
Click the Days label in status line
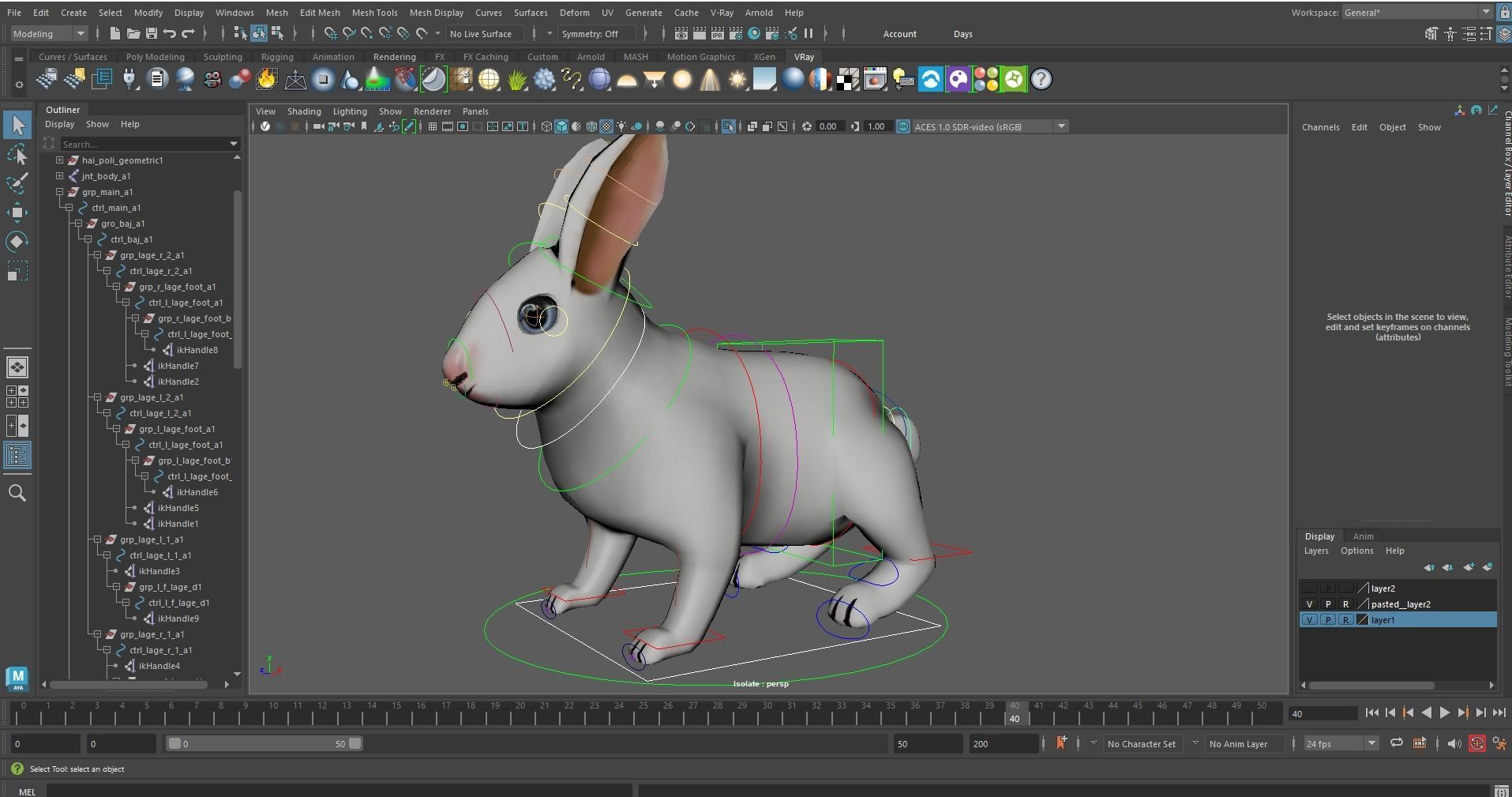click(x=963, y=34)
